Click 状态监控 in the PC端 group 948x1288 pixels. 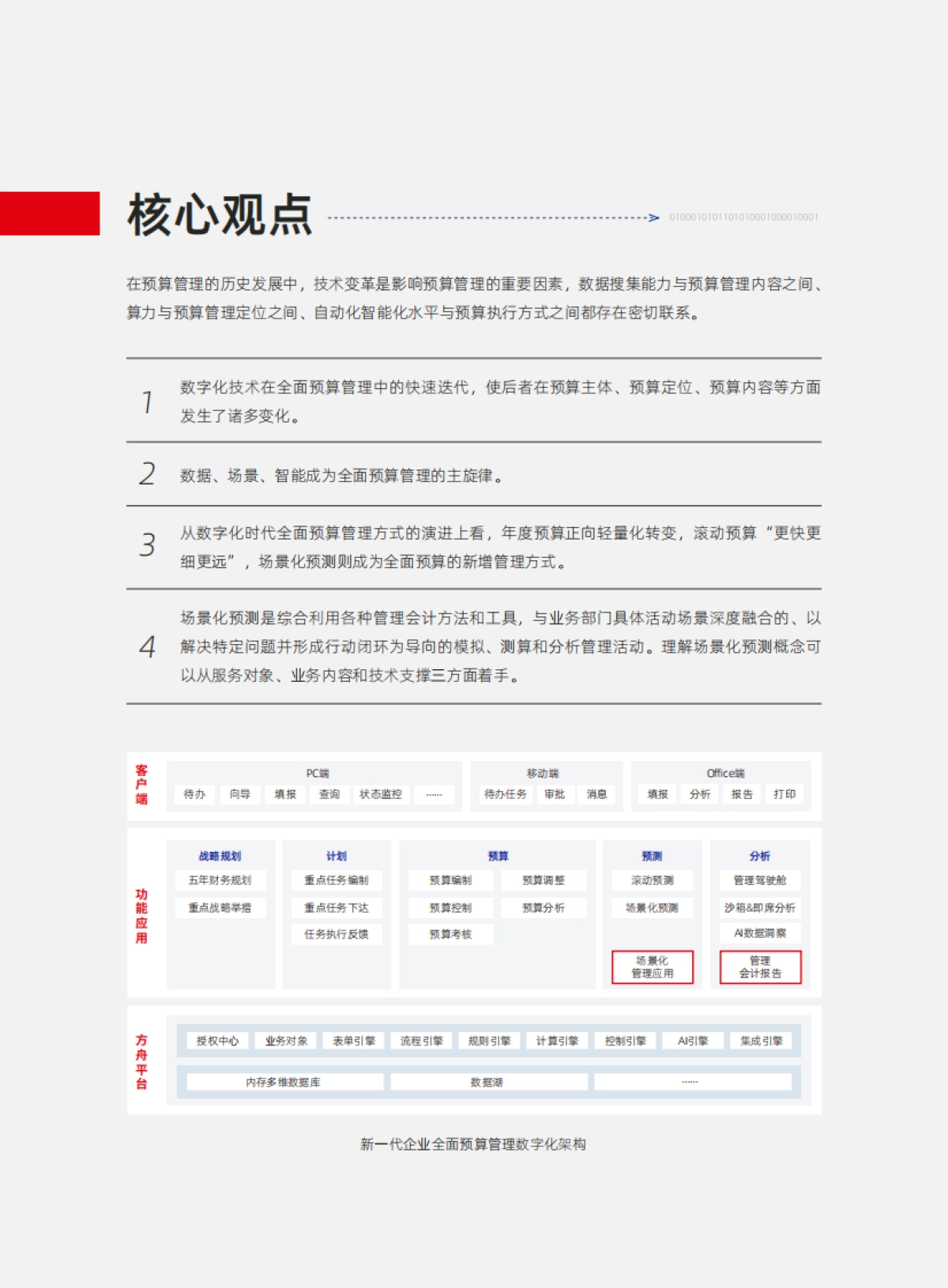click(381, 794)
